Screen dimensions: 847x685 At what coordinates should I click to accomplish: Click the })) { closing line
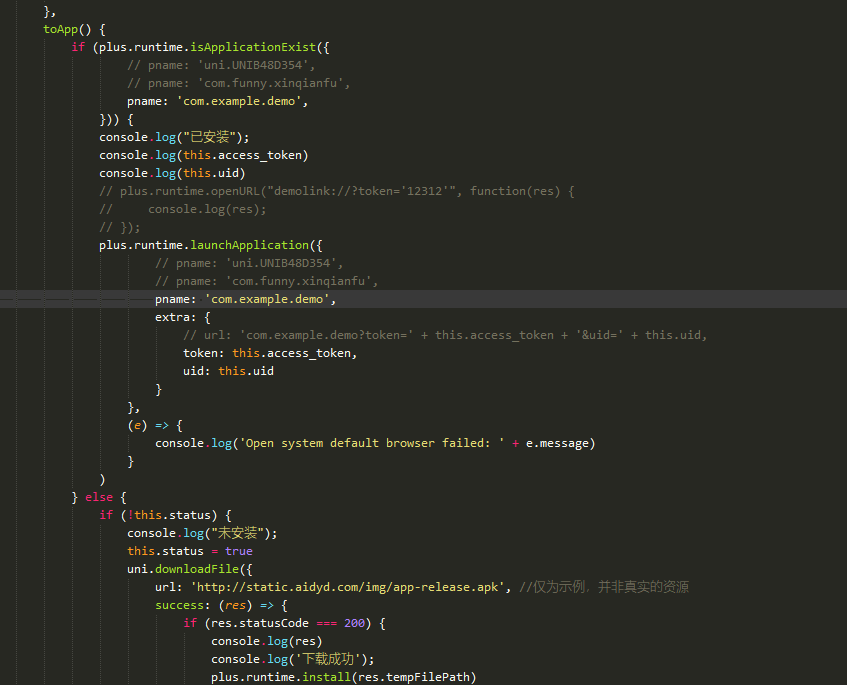(116, 119)
